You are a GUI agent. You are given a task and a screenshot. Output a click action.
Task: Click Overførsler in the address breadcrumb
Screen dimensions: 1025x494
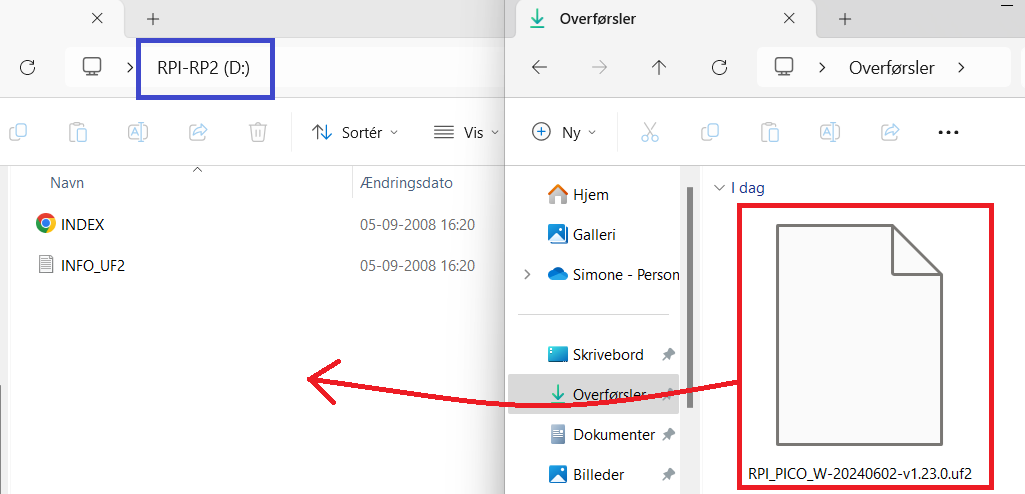click(891, 68)
